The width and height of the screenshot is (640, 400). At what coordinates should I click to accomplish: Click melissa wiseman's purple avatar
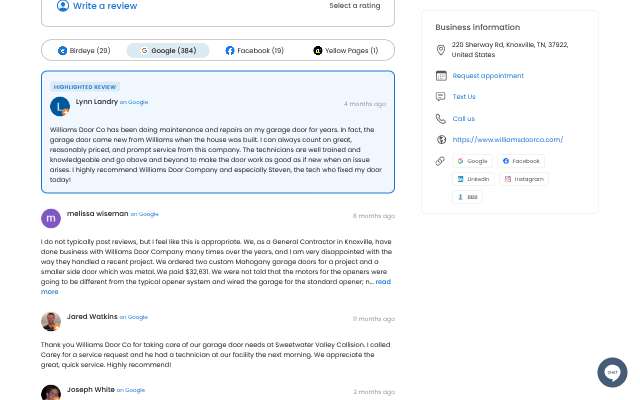(x=51, y=218)
